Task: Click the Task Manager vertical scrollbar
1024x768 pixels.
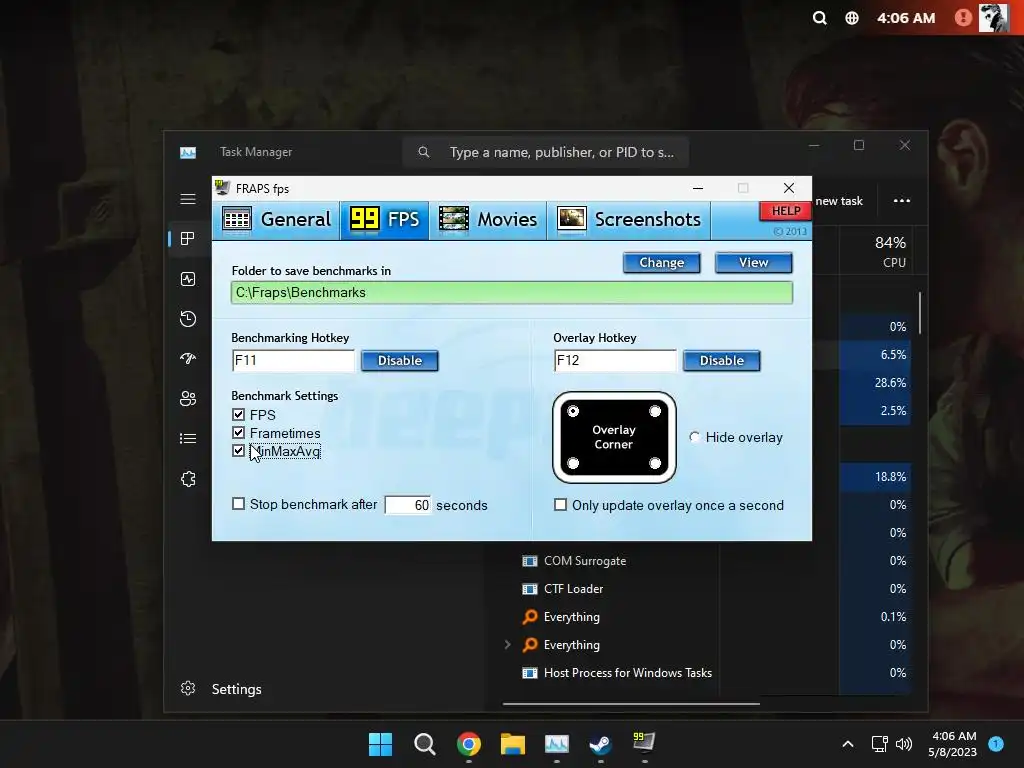Action: pyautogui.click(x=920, y=313)
